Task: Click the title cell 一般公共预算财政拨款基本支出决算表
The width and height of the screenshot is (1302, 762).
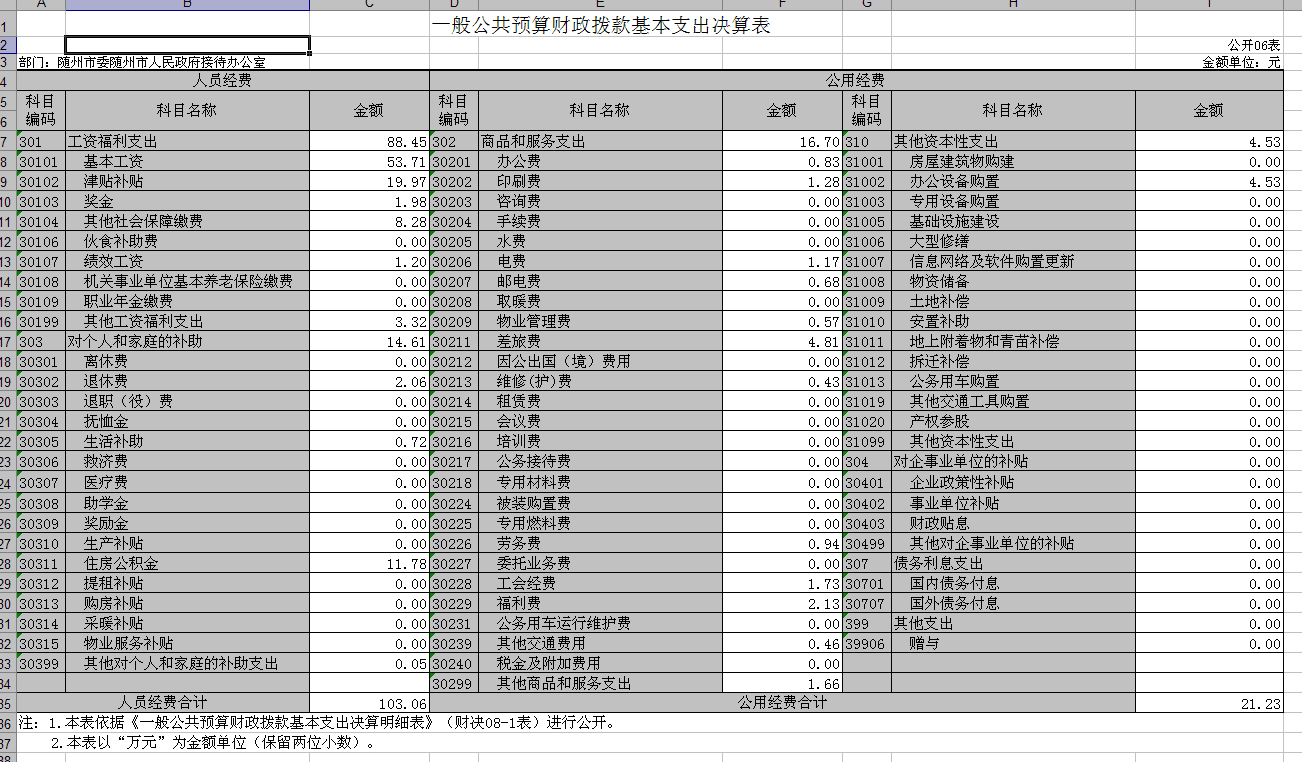Action: 600,26
